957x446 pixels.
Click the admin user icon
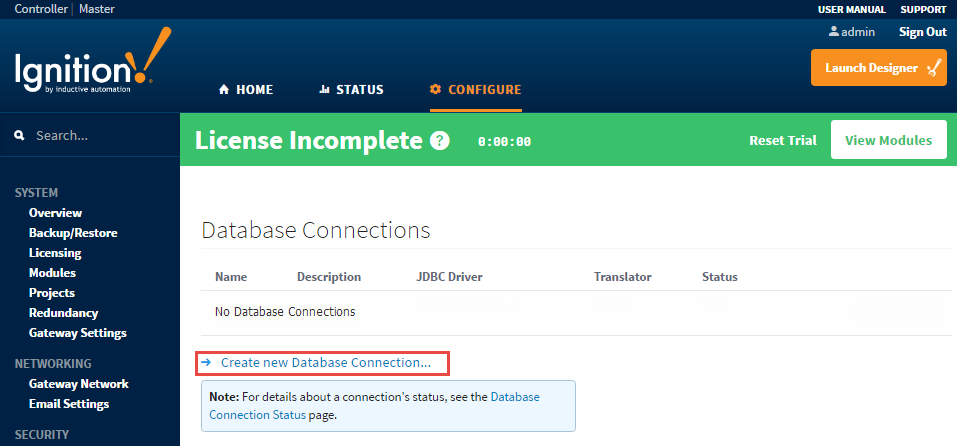[x=833, y=32]
